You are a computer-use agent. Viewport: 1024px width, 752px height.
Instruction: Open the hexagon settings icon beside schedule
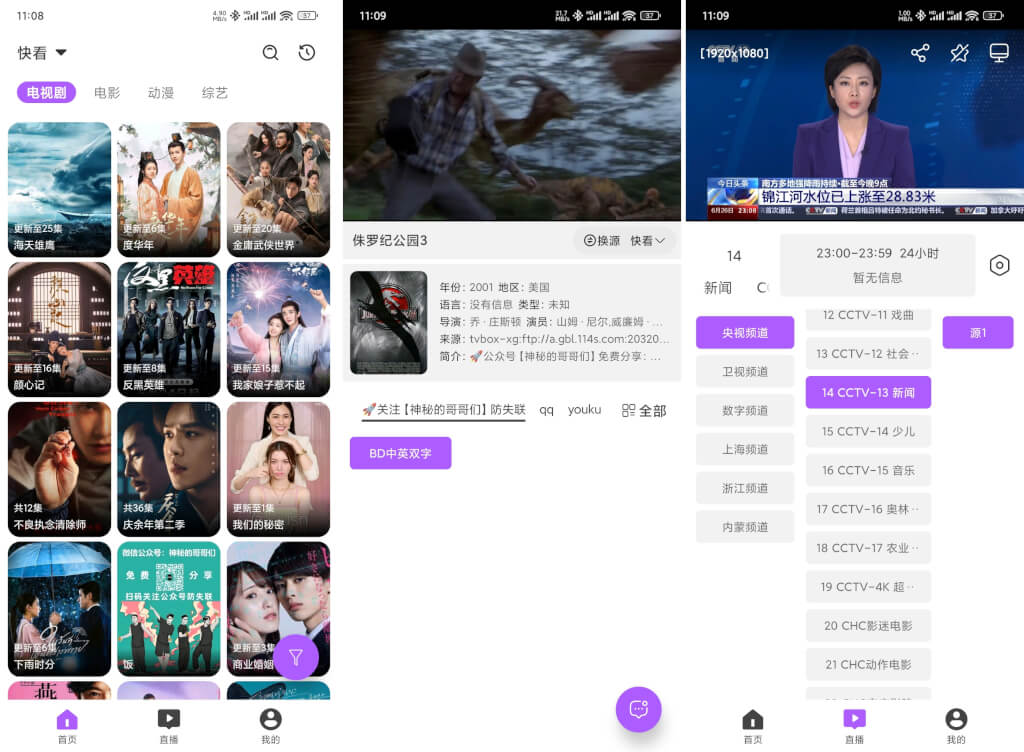click(999, 265)
